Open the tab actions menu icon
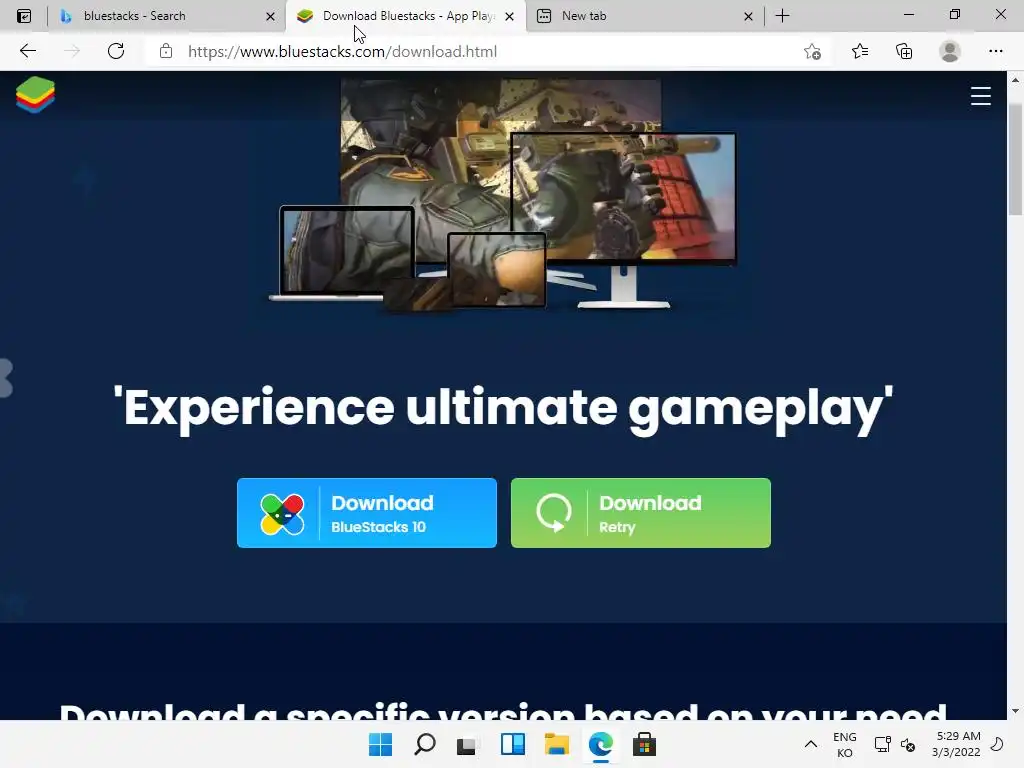Image resolution: width=1024 pixels, height=768 pixels. click(24, 16)
